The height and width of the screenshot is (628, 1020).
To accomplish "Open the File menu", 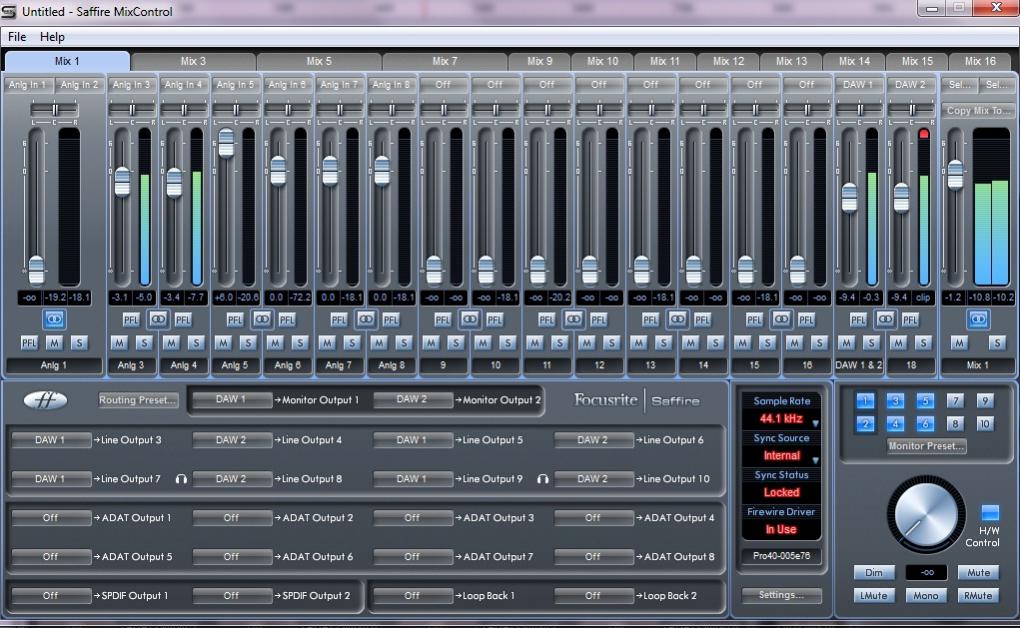I will pyautogui.click(x=17, y=37).
